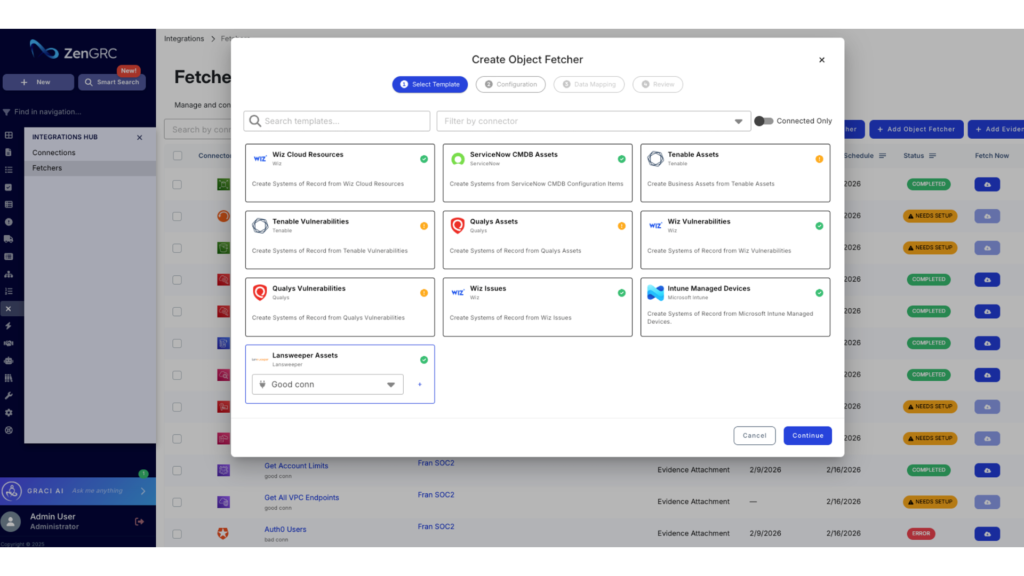Close the Integrations Hub panel
This screenshot has height=576, width=1024.
point(139,137)
